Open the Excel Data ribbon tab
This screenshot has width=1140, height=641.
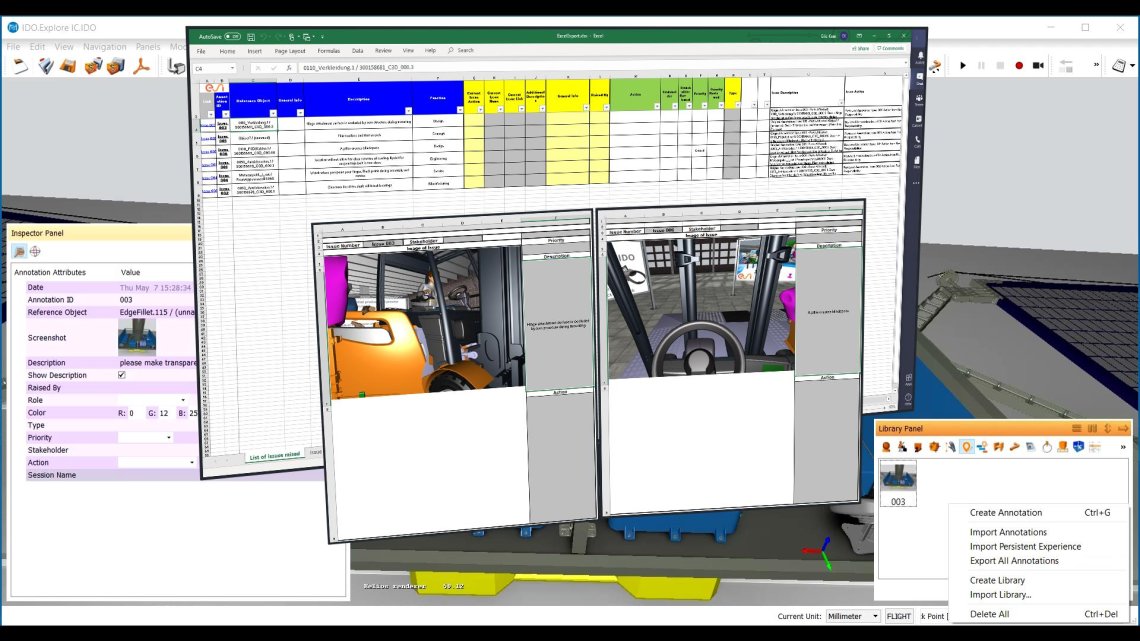[x=358, y=51]
